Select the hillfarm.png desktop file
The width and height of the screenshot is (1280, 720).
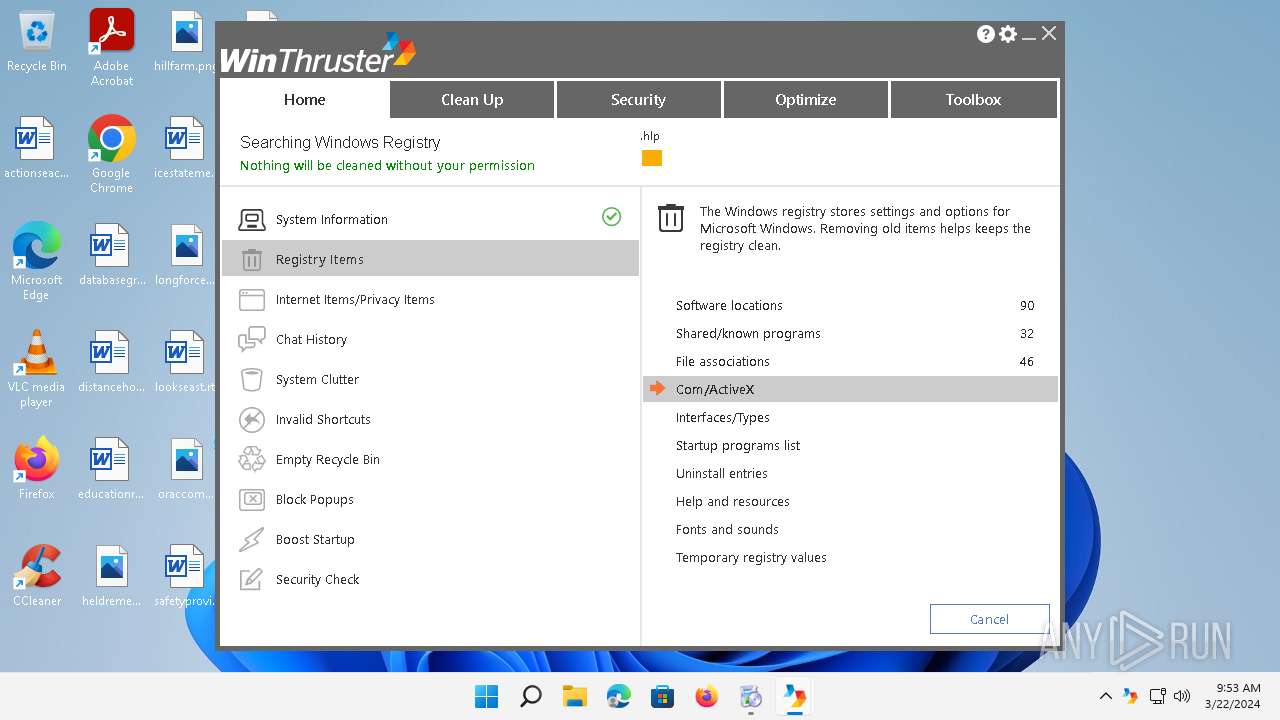pos(186,42)
